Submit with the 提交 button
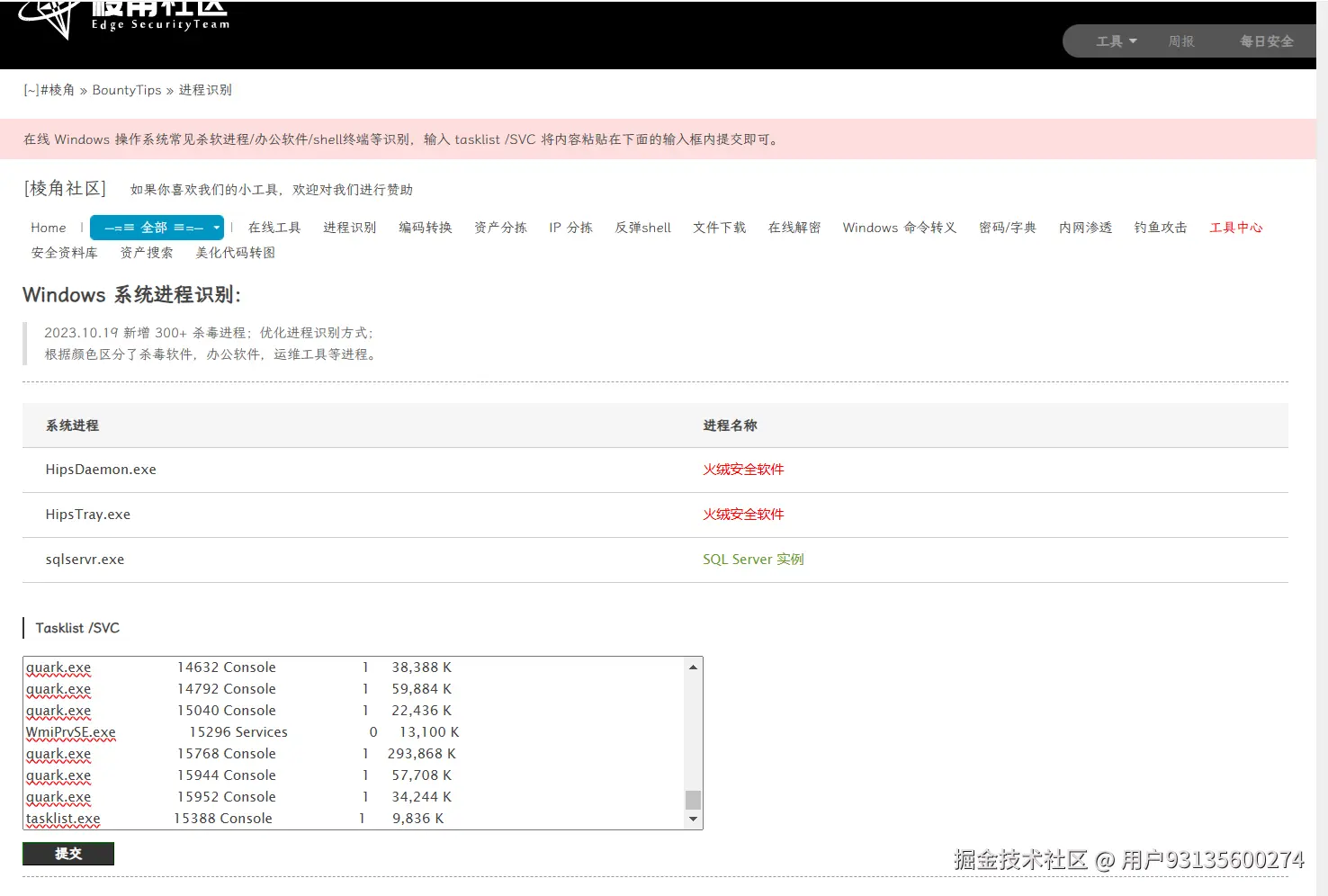The image size is (1328, 896). click(x=68, y=854)
